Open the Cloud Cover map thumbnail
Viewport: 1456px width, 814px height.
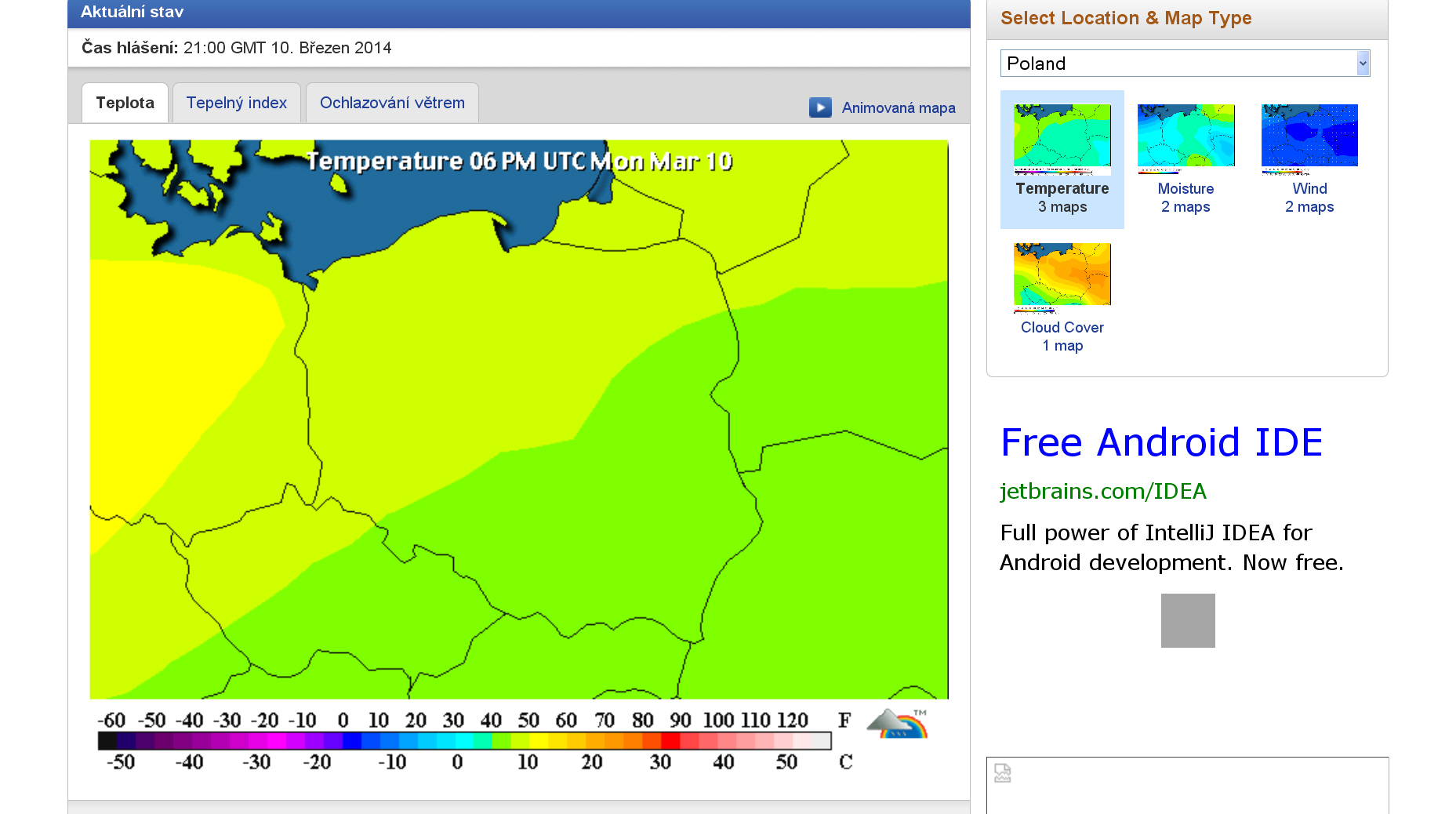click(x=1062, y=274)
